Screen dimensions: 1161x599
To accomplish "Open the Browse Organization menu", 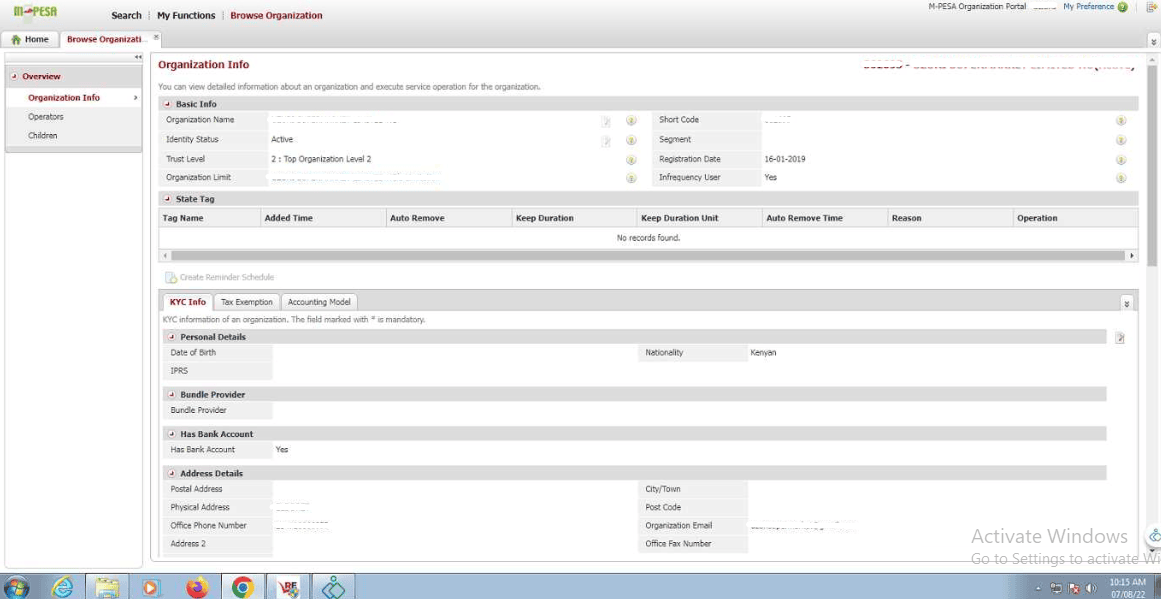I will pos(276,15).
